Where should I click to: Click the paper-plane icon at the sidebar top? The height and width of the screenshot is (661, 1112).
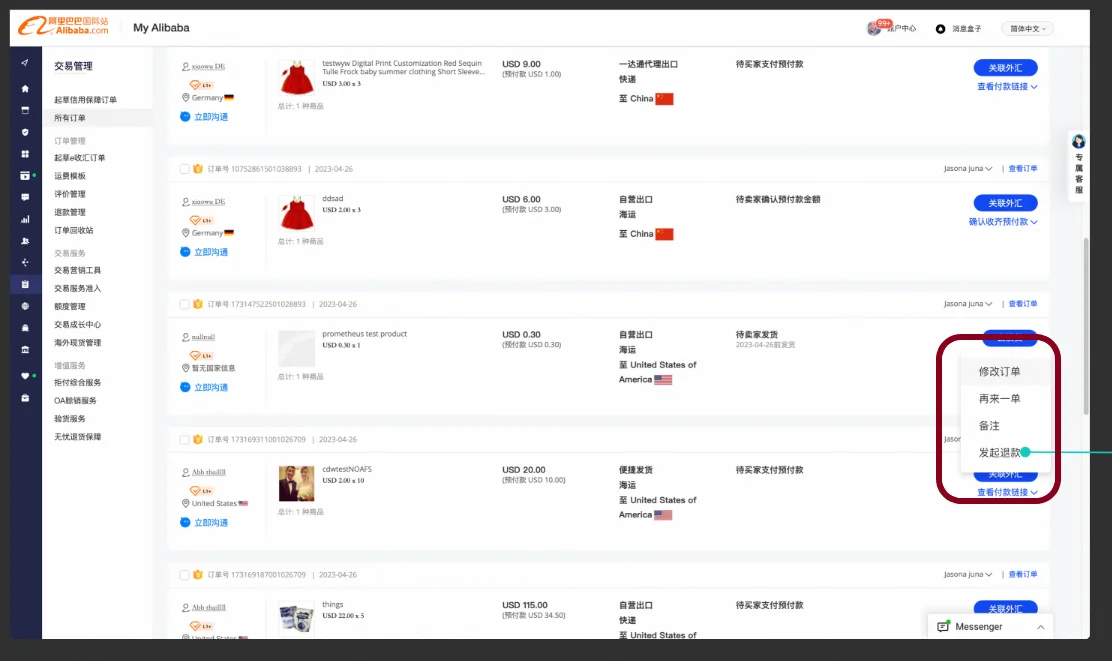25,62
